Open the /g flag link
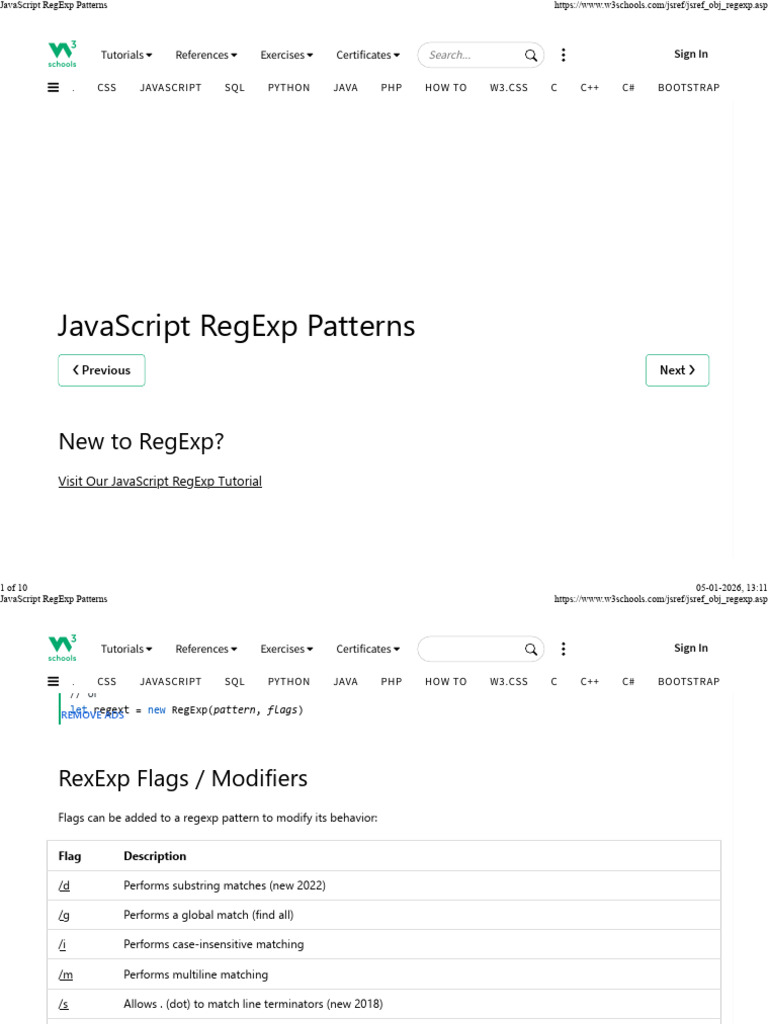768x1024 pixels. (64, 916)
